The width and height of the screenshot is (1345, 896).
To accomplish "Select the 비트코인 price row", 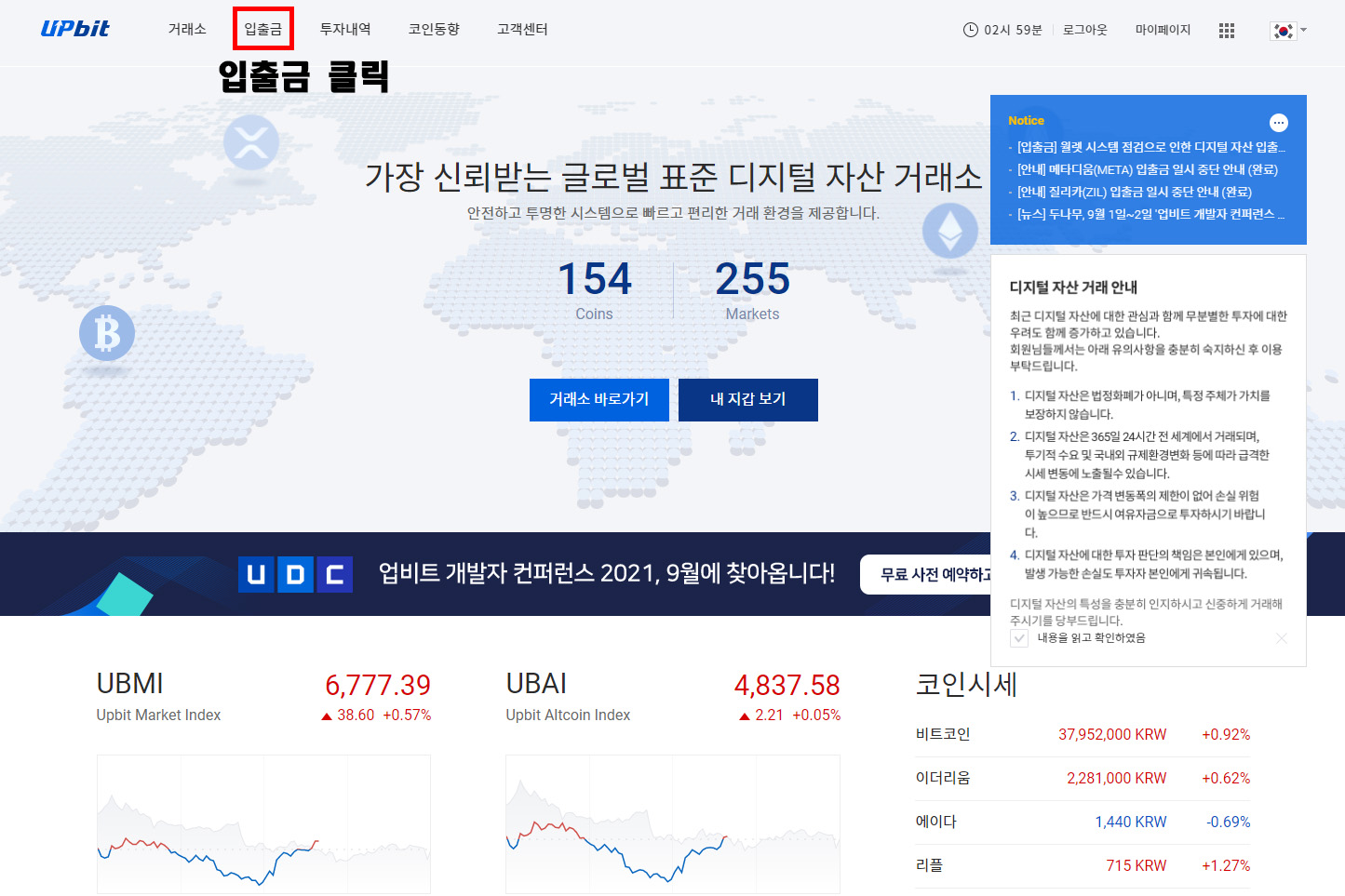I will [x=1083, y=734].
